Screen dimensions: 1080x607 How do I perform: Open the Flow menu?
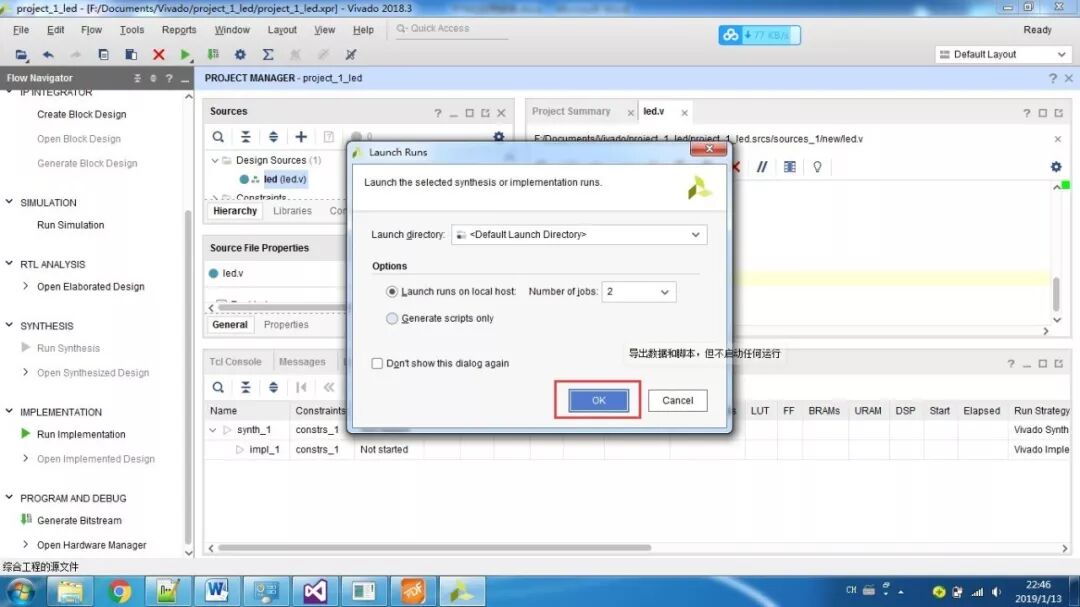point(91,30)
